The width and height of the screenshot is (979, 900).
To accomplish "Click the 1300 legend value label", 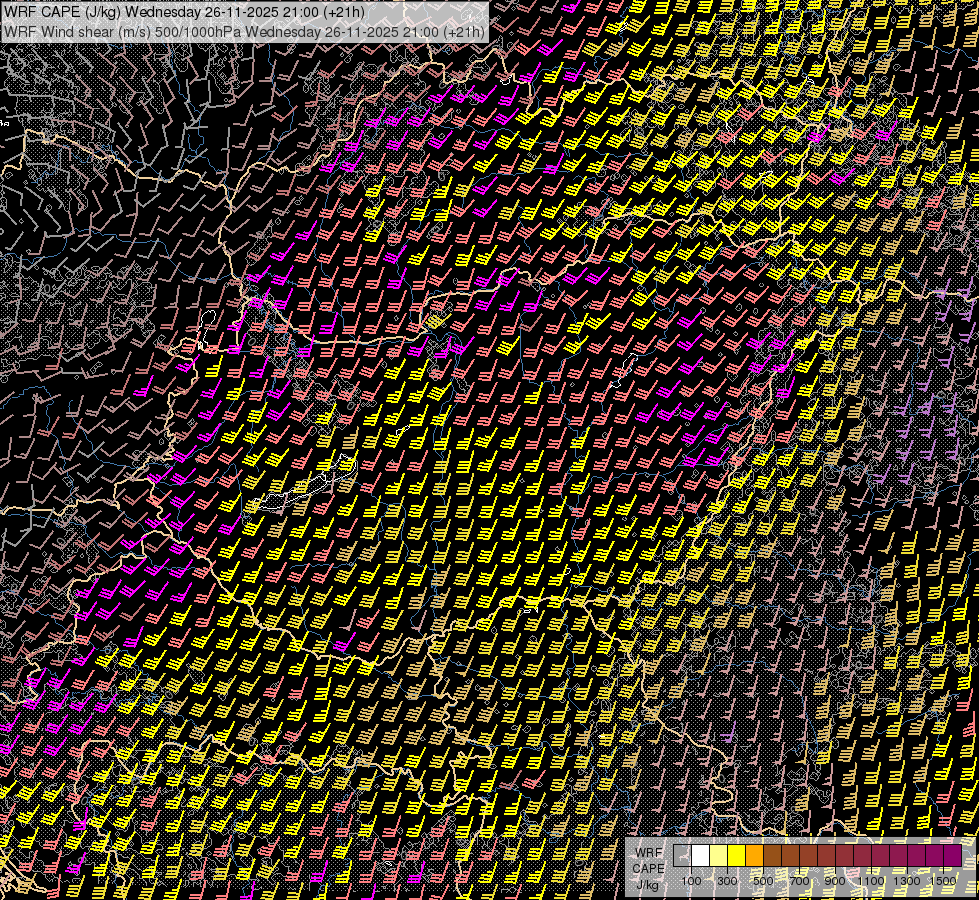I will click(x=907, y=881).
